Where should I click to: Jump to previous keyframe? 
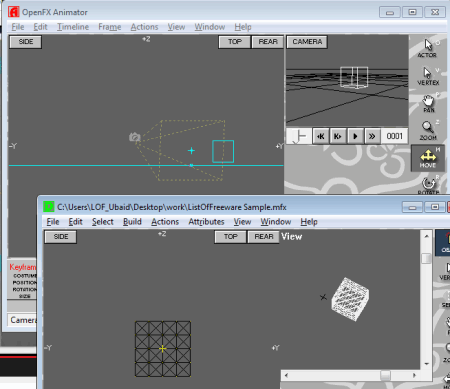[x=321, y=136]
